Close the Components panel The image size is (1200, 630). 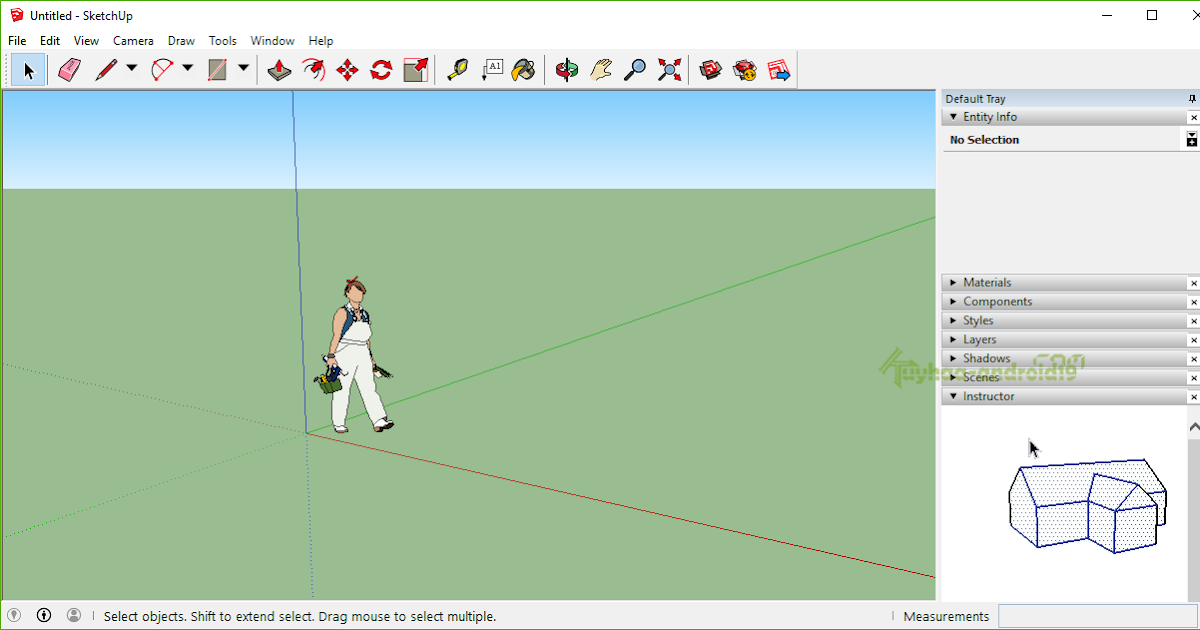click(1193, 302)
